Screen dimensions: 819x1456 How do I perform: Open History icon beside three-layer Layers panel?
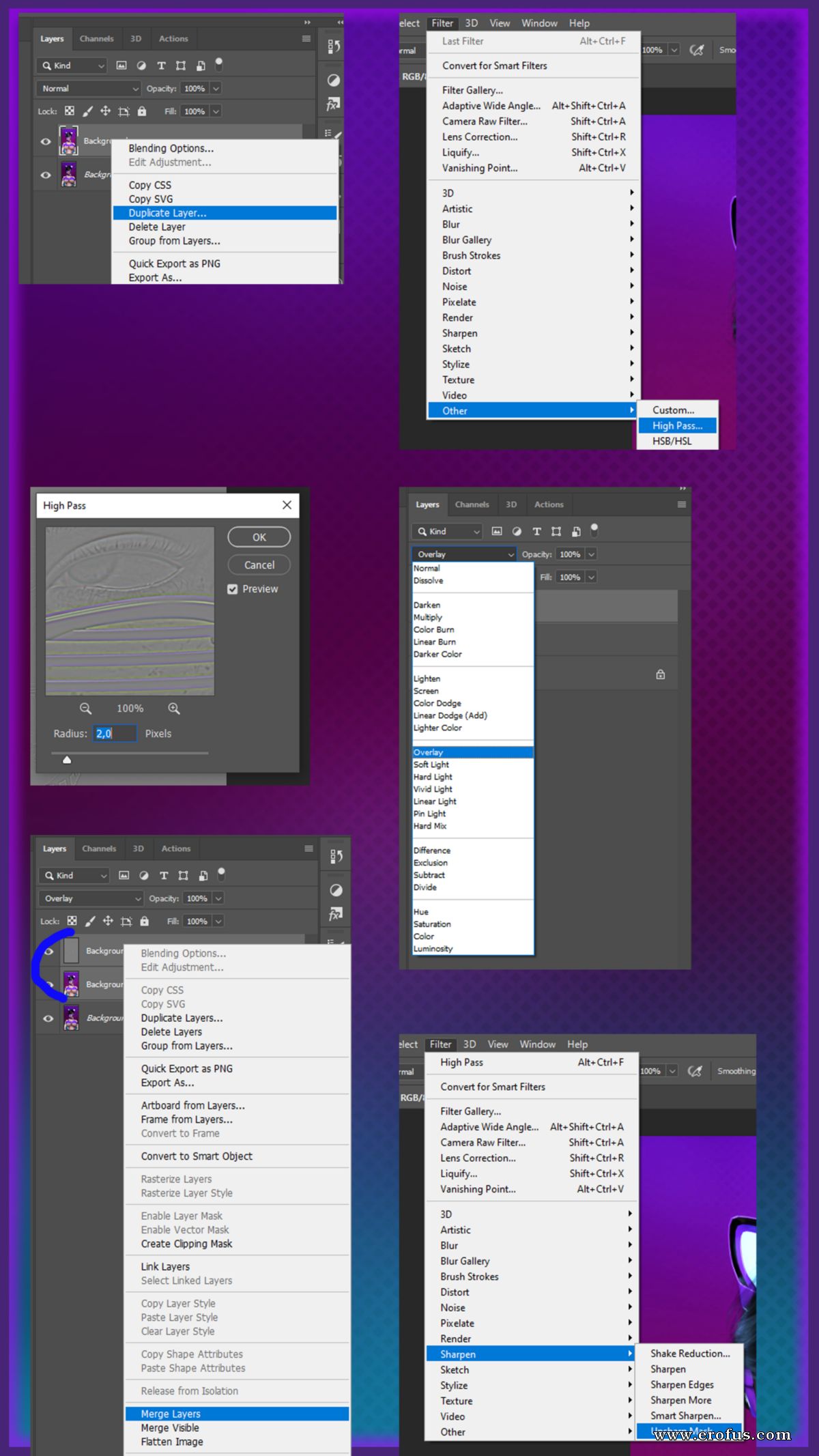[336, 856]
